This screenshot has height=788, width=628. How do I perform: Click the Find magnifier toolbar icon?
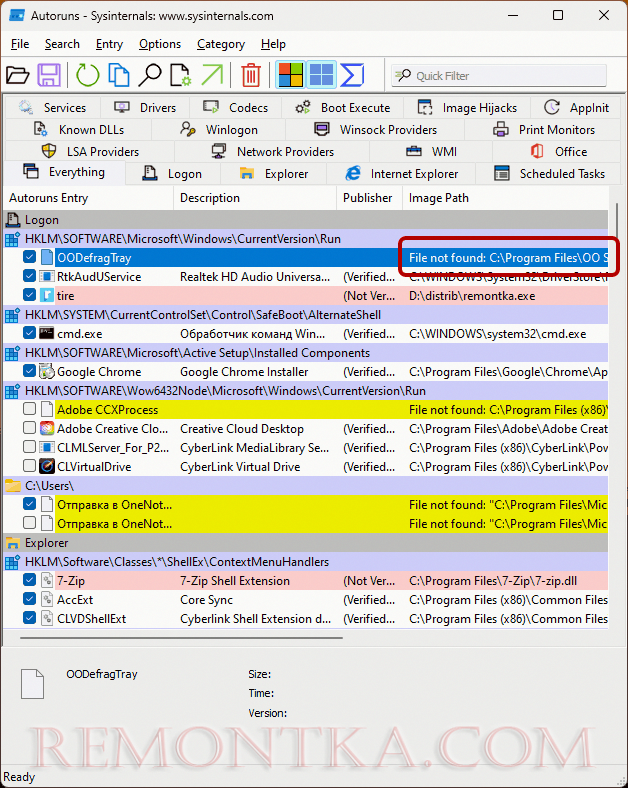coord(150,75)
